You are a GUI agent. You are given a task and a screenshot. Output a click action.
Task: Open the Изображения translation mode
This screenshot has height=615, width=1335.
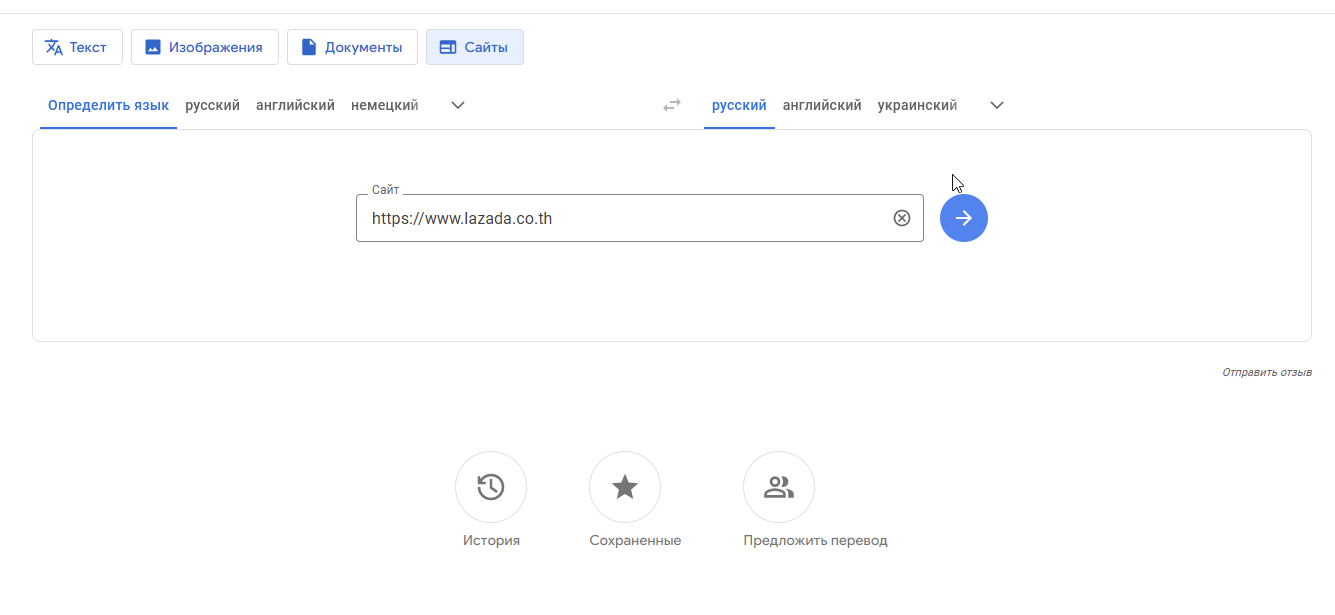click(x=205, y=47)
